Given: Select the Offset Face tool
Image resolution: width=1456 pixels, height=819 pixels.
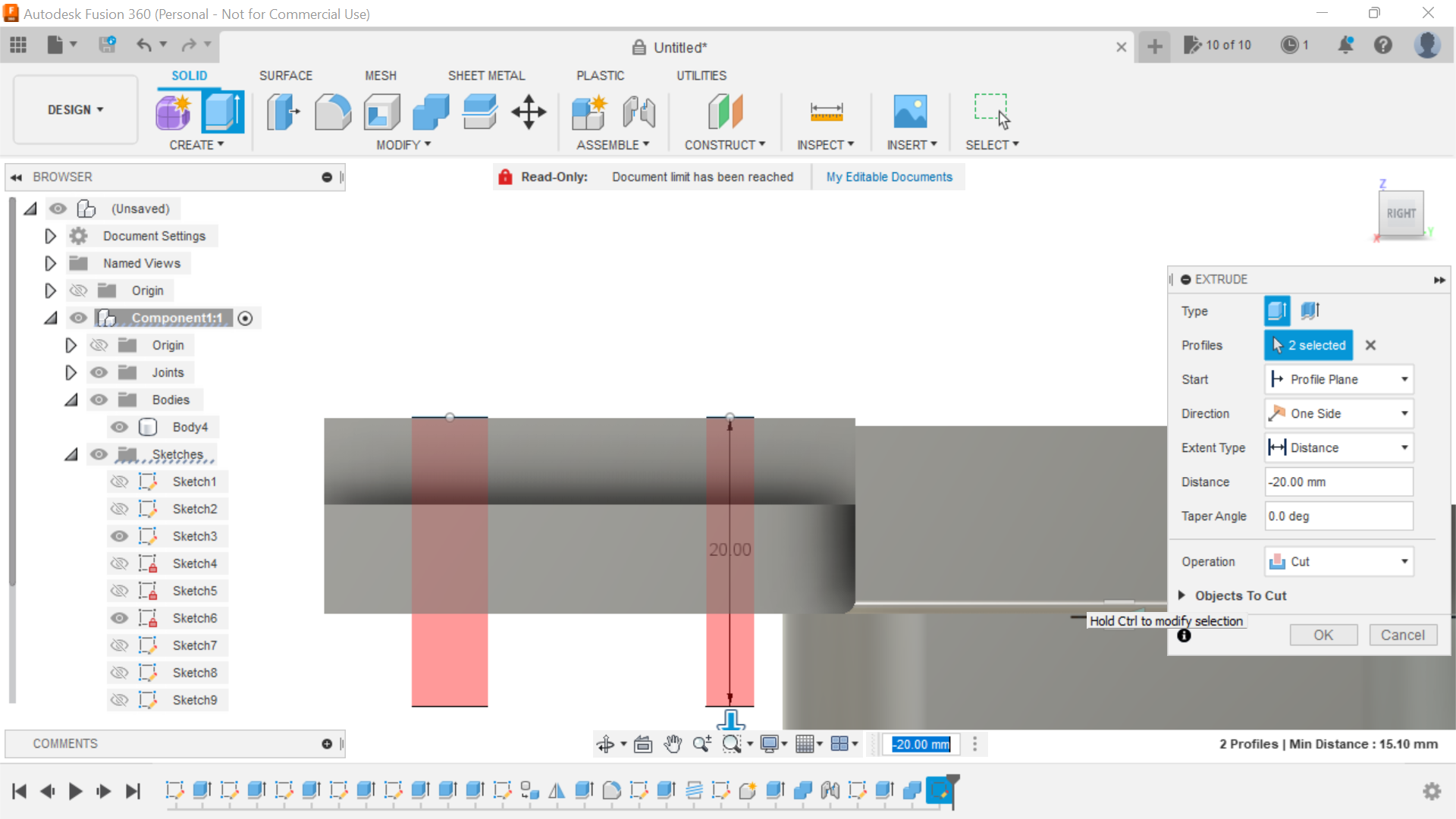Looking at the screenshot, I should 480,112.
